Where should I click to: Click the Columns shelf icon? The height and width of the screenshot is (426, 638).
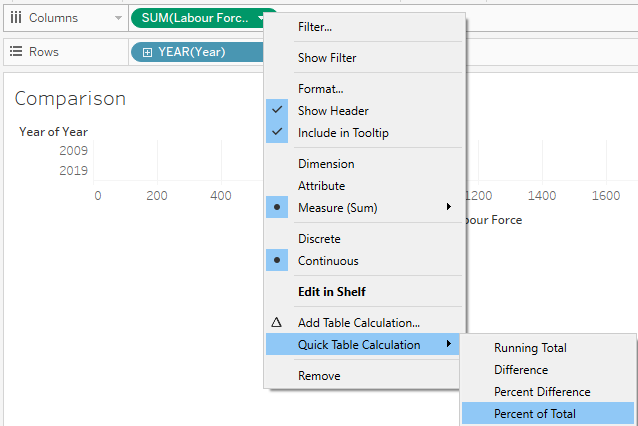coord(15,18)
